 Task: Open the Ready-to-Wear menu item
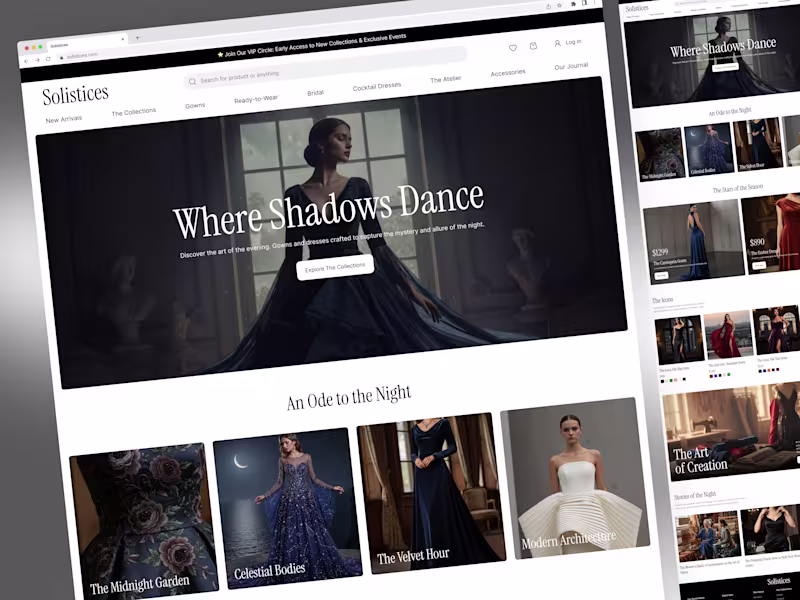tap(256, 99)
